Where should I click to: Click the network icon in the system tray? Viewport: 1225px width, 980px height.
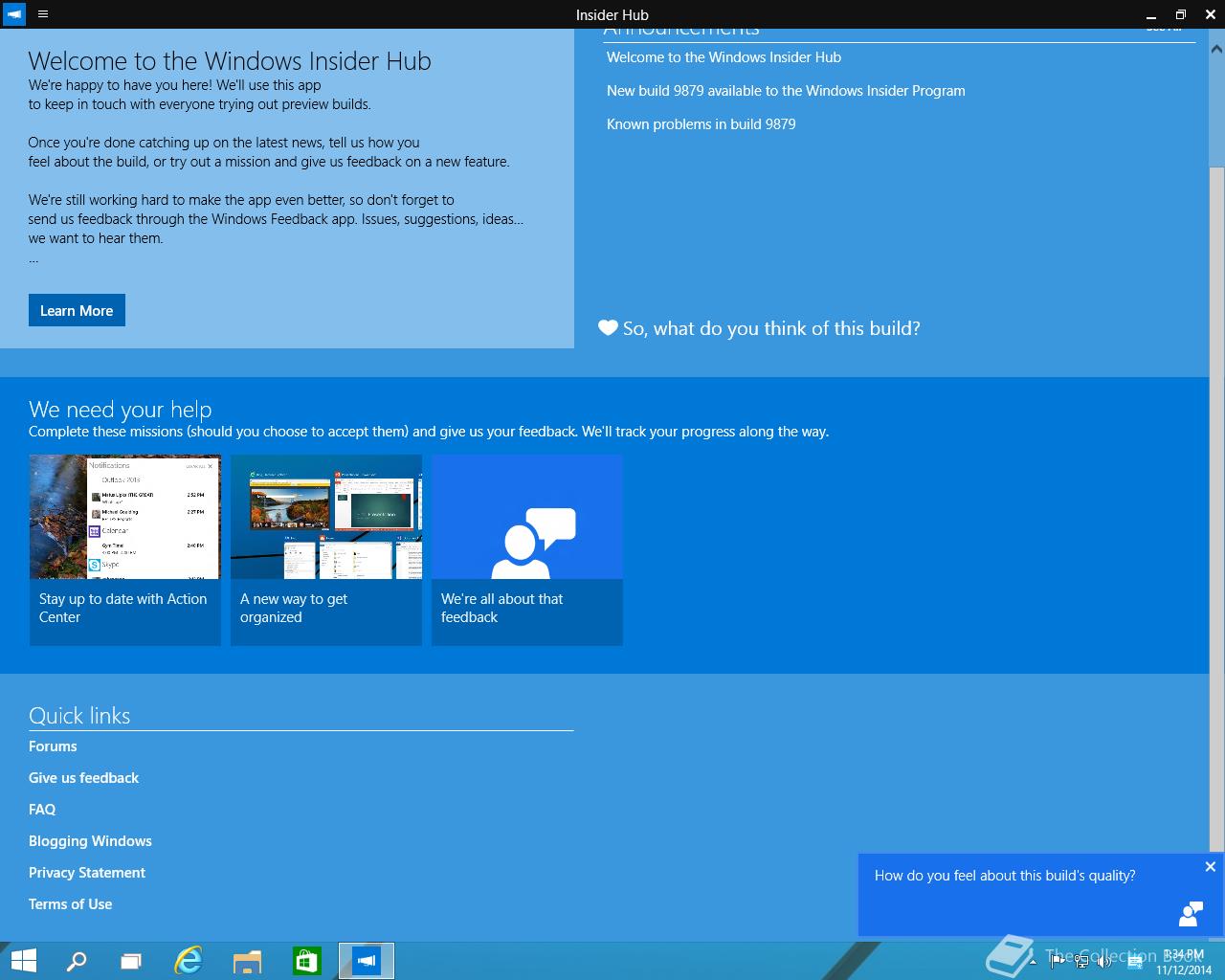pyautogui.click(x=1081, y=962)
